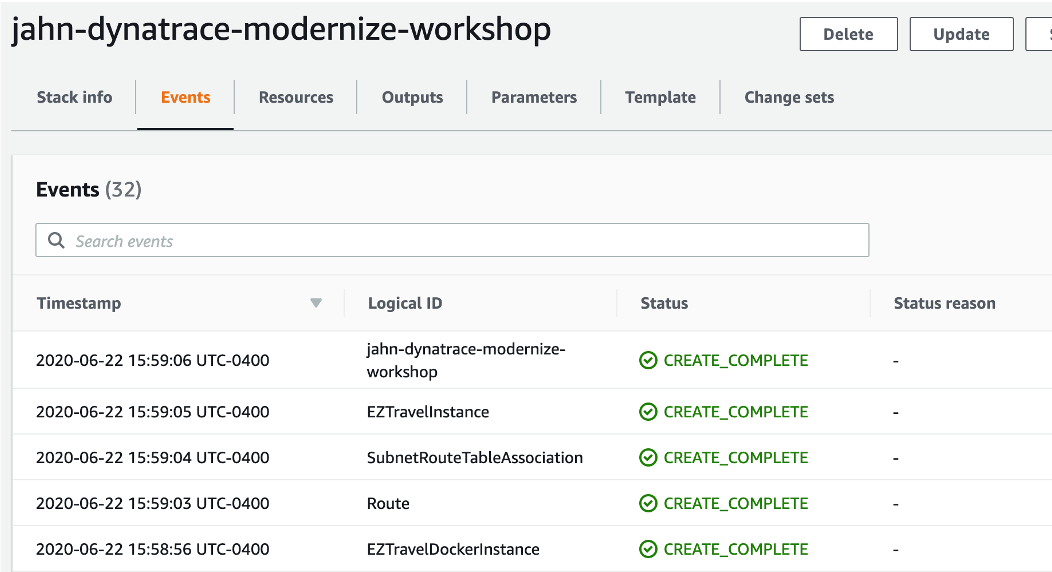This screenshot has height=572, width=1052.
Task: Click the SubnetRouteTableAssociation logical ID
Action: pyautogui.click(x=475, y=457)
